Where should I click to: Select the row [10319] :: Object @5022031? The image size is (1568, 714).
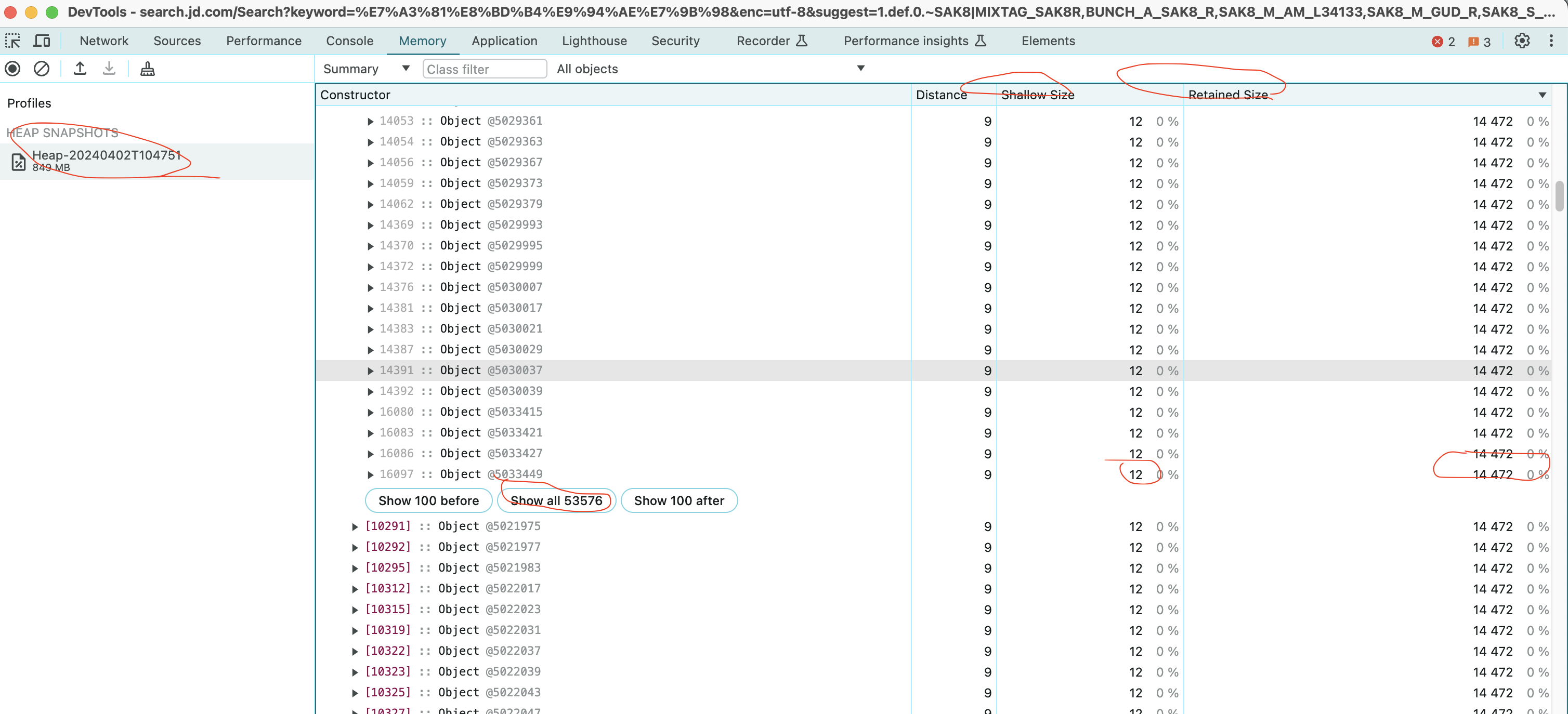click(x=933, y=630)
